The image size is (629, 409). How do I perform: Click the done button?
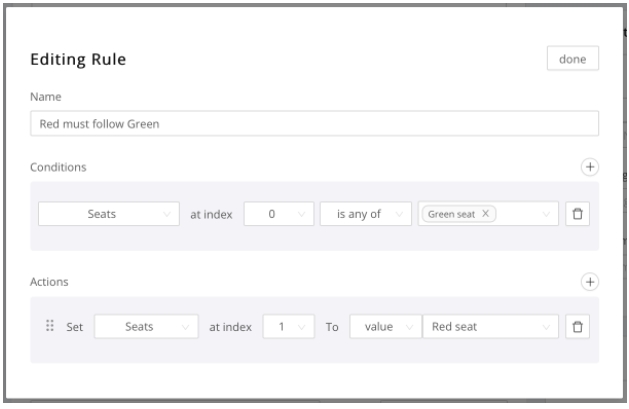(x=572, y=59)
